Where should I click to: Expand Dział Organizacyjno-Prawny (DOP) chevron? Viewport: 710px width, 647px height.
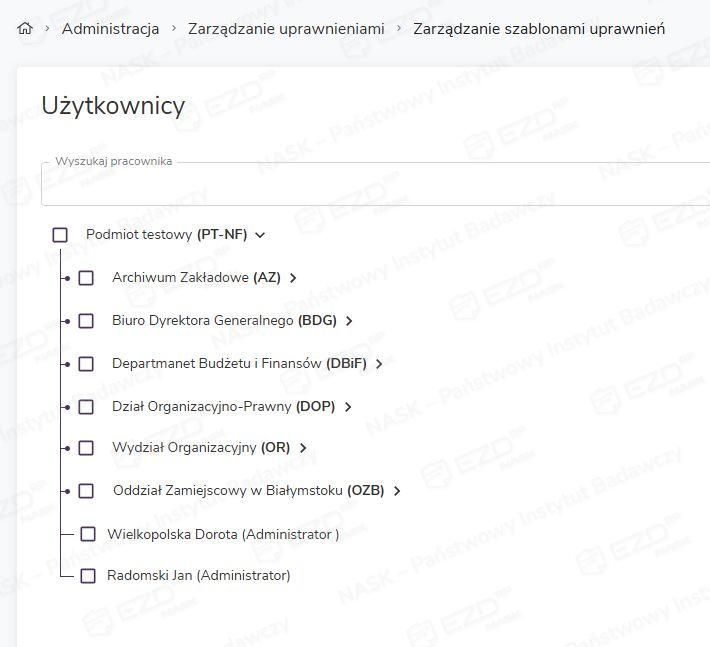point(348,407)
